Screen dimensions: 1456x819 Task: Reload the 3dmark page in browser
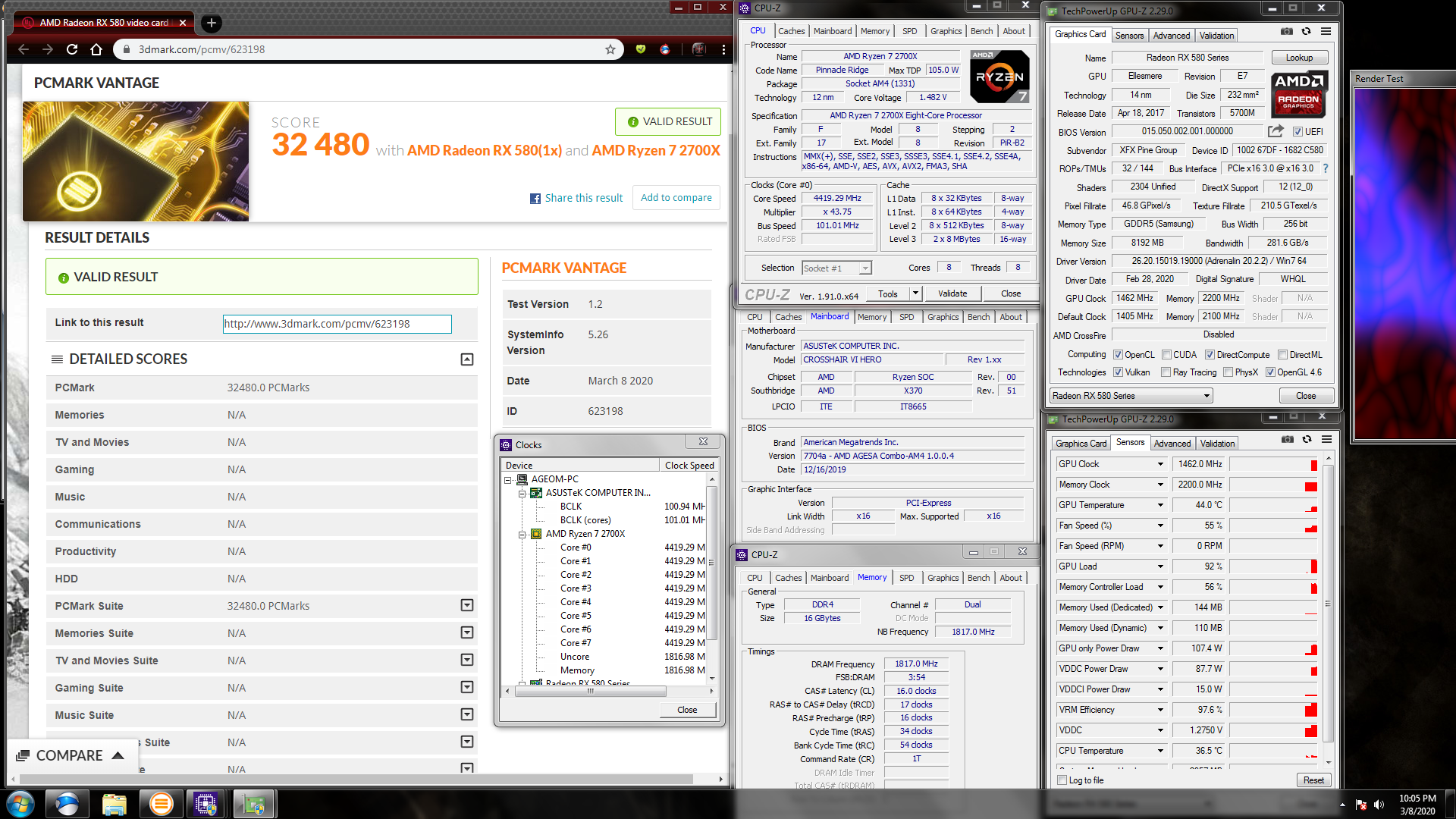coord(72,49)
